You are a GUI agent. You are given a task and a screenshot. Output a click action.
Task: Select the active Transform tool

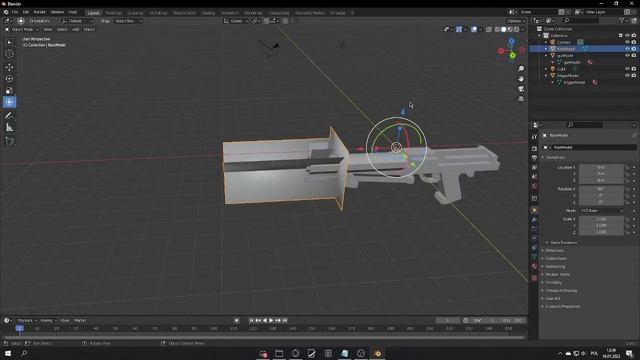[9, 102]
